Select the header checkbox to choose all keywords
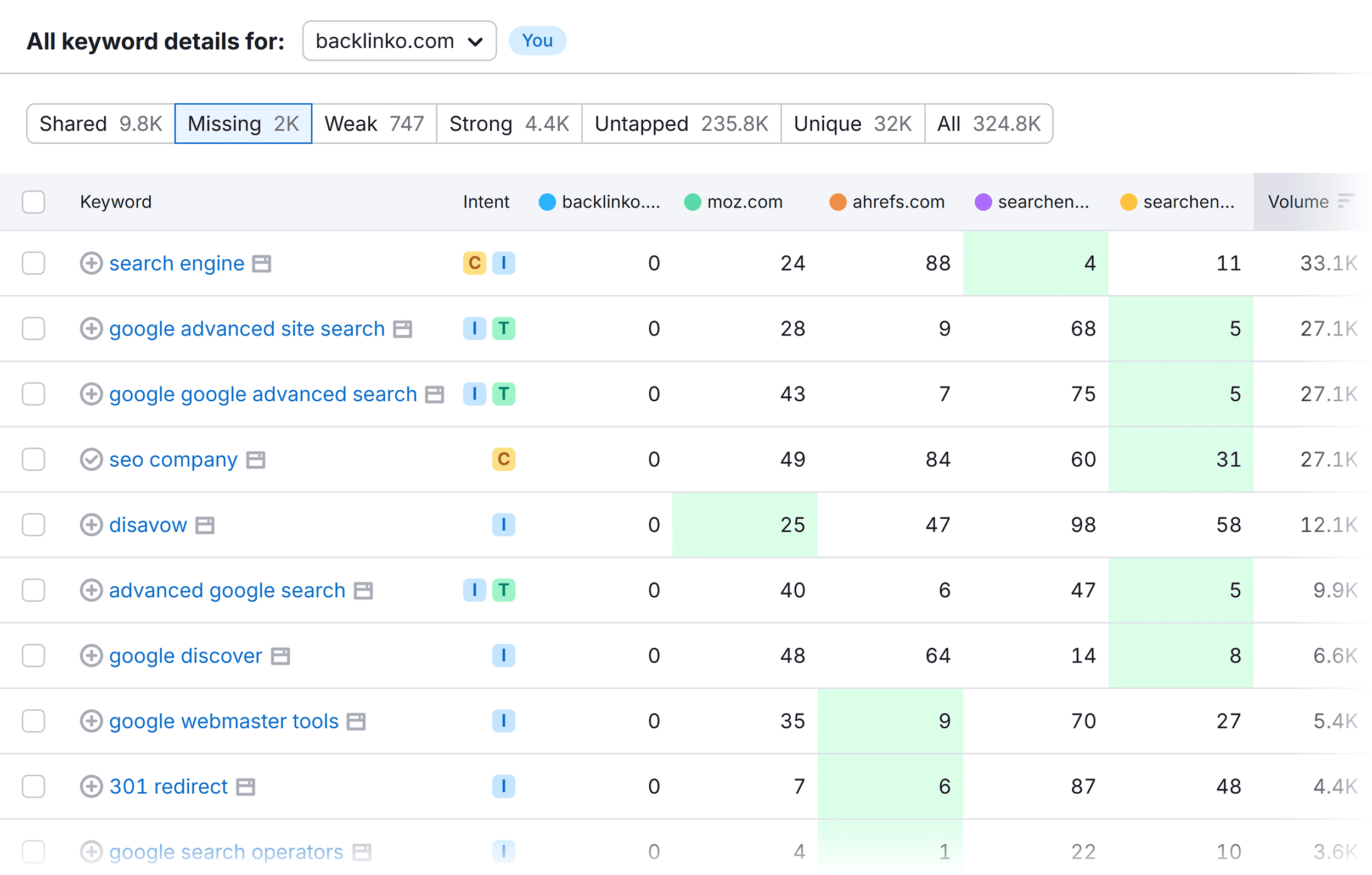Screen dimensions: 1372x875 coord(33,202)
